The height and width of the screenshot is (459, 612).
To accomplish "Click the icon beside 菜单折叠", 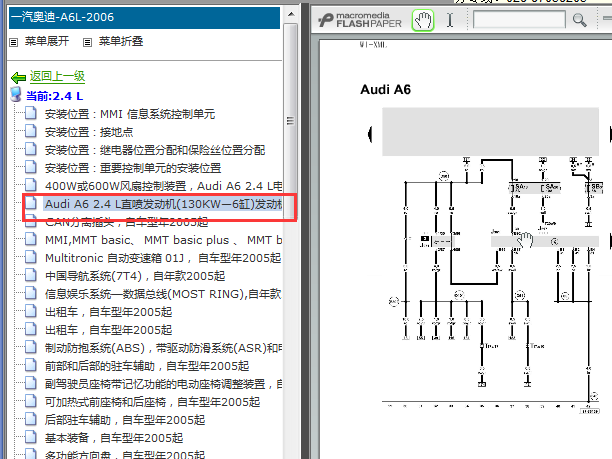I will [87, 42].
